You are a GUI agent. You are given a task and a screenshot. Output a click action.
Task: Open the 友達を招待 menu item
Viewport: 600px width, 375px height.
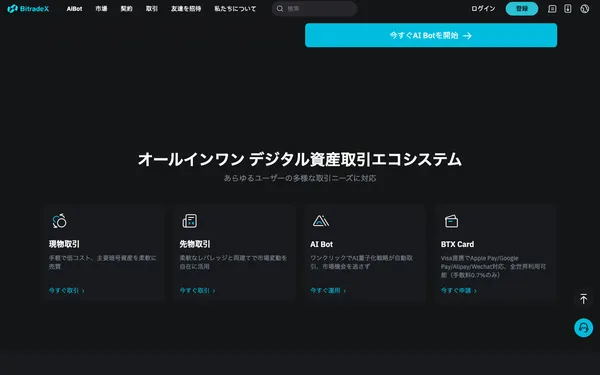[186, 8]
